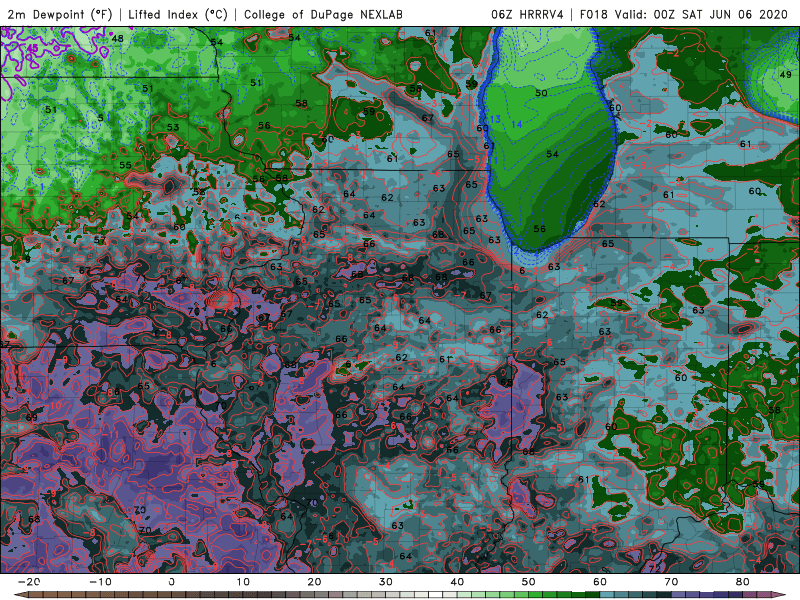The width and height of the screenshot is (800, 600).
Task: Click the "53" dewpoint value on the map
Action: pos(173,127)
